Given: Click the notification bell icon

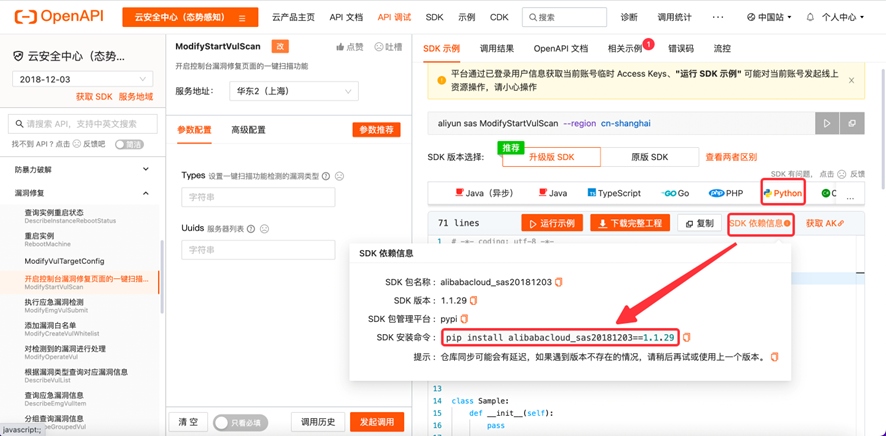Looking at the screenshot, I should coord(810,18).
